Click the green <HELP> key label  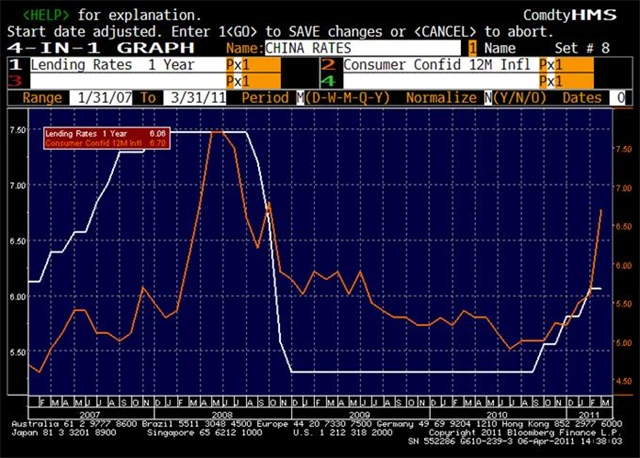coord(46,15)
